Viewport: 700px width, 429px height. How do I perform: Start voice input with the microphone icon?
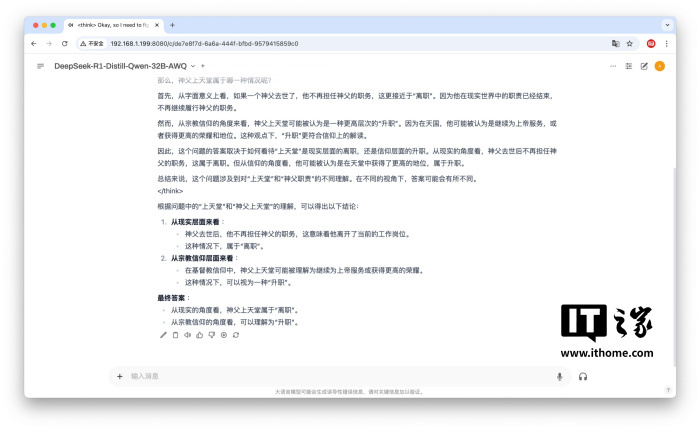coord(559,376)
